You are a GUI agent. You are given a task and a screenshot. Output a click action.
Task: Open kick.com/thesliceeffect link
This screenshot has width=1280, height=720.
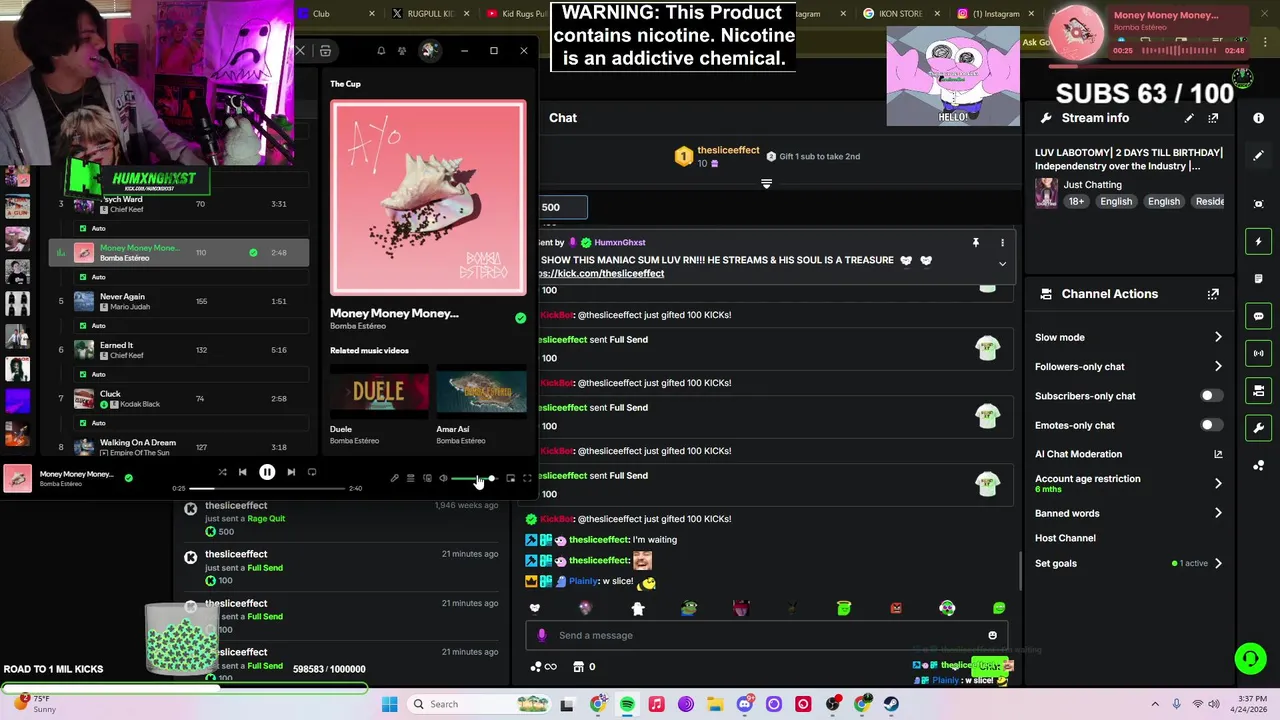point(603,274)
